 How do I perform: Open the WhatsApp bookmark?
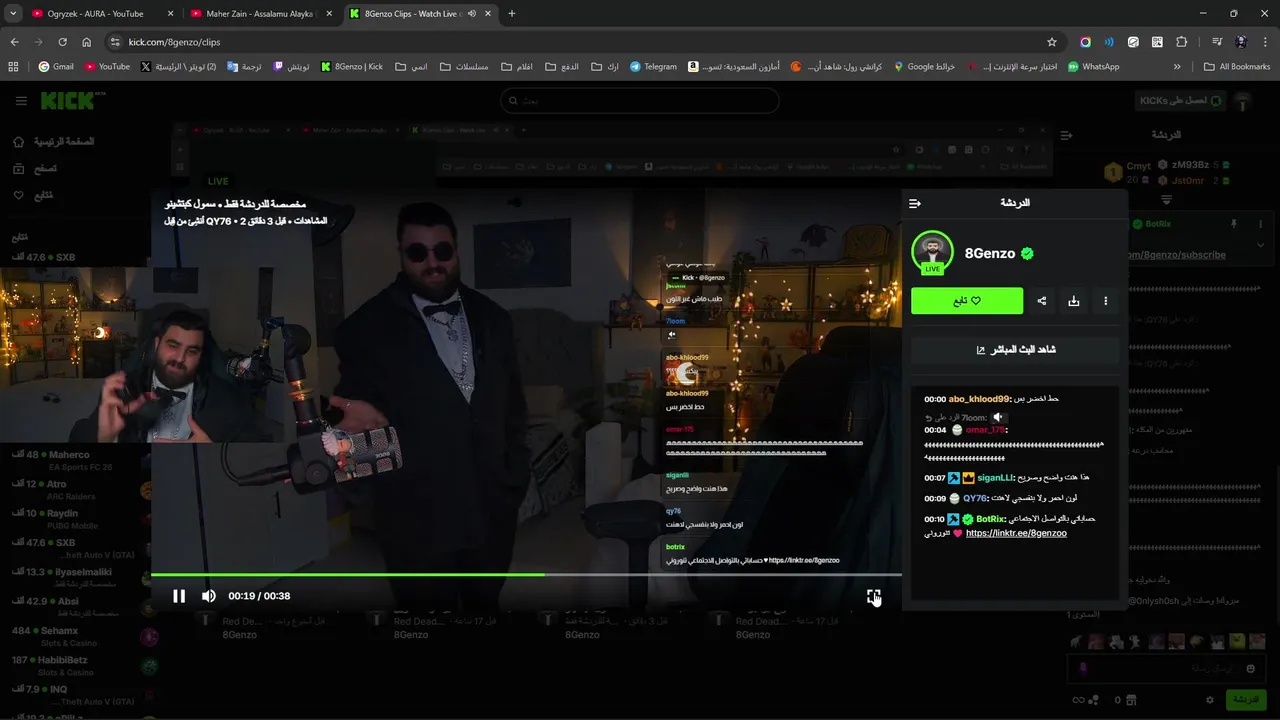[x=1093, y=67]
